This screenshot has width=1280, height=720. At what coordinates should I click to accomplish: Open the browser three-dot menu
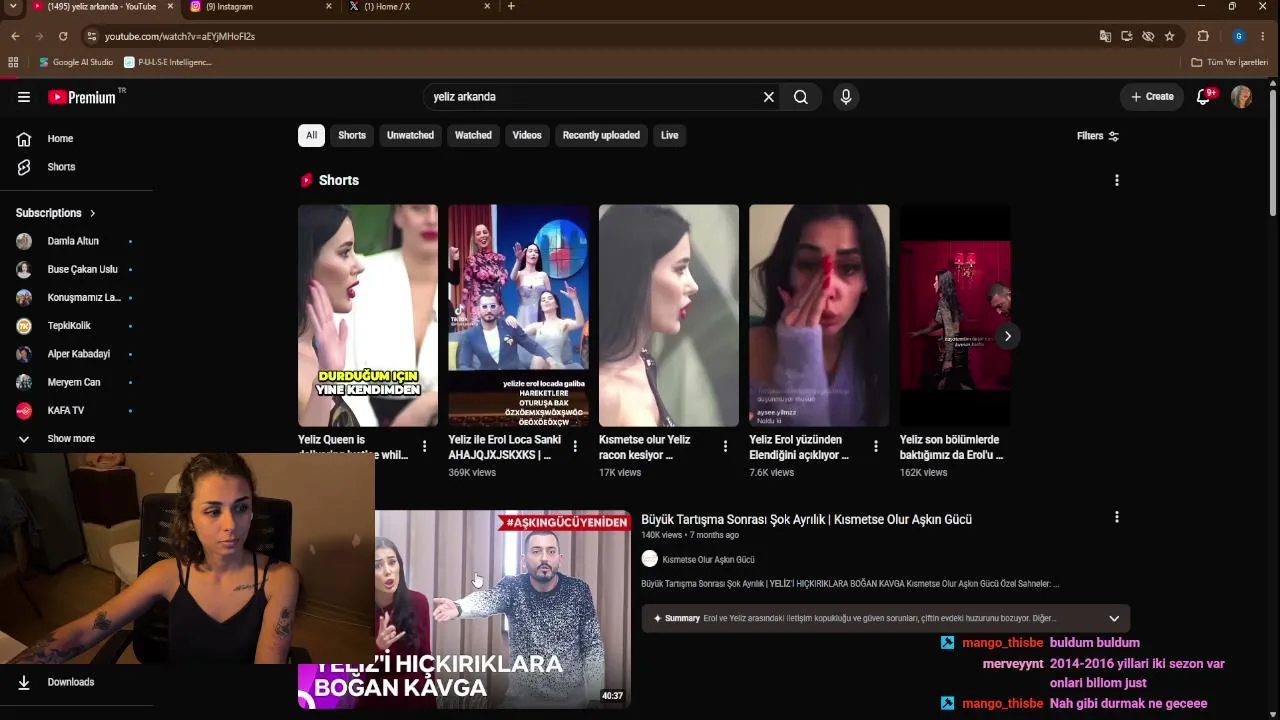pyautogui.click(x=1264, y=36)
